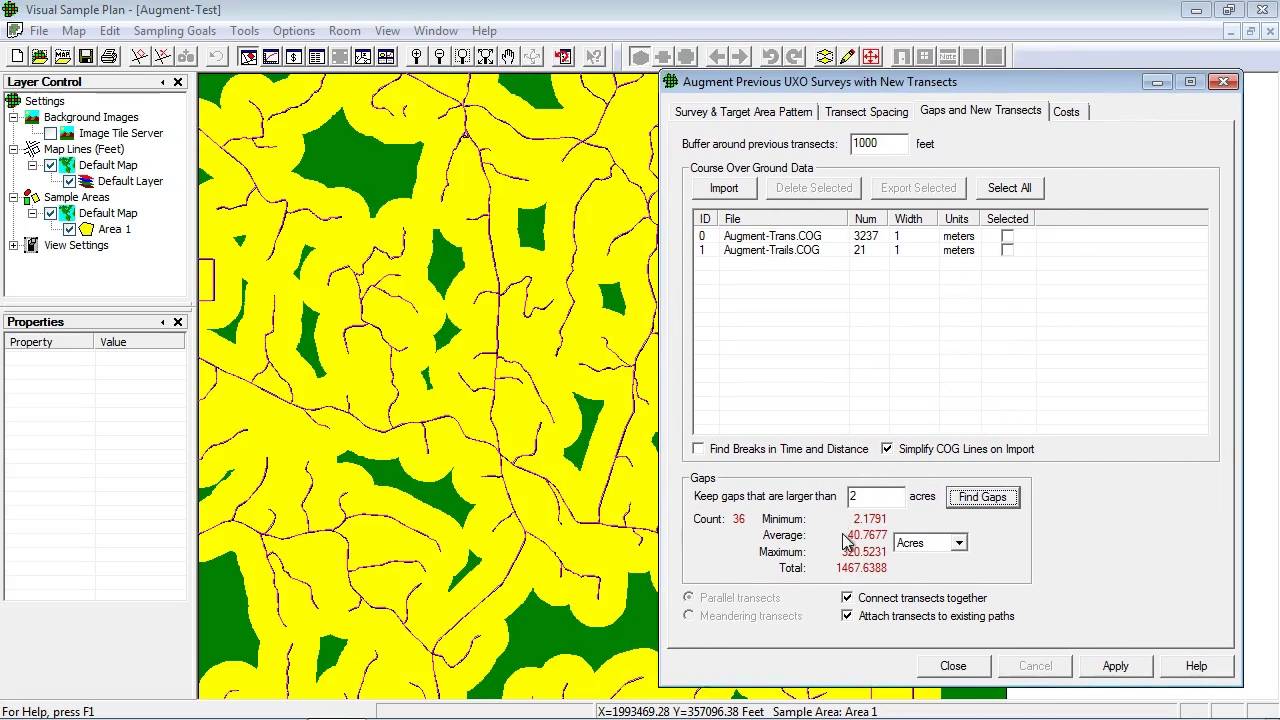Open the Acres units dropdown
This screenshot has height=720, width=1280.
click(958, 543)
